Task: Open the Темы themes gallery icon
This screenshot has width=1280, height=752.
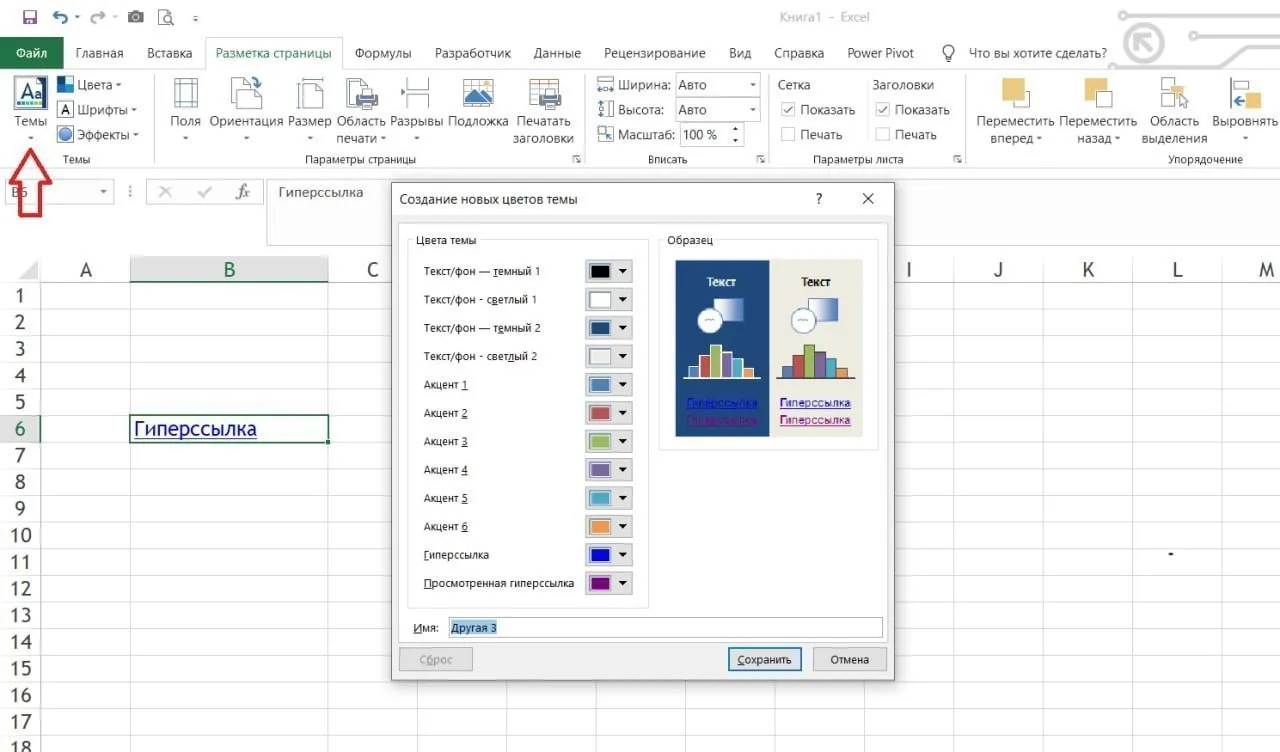Action: [30, 94]
